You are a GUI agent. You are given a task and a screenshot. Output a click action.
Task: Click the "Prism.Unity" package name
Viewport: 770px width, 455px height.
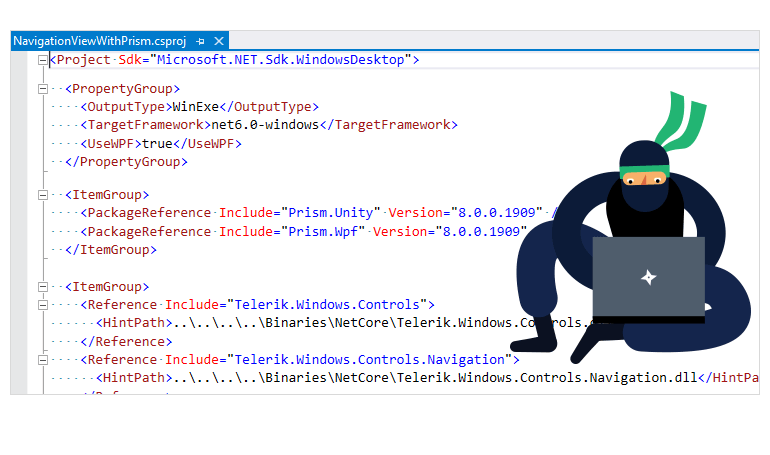click(330, 213)
